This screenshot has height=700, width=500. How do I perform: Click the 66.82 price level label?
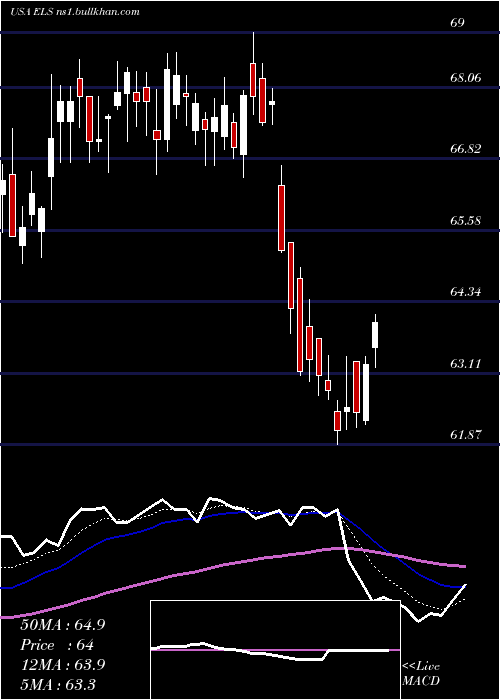pyautogui.click(x=466, y=149)
